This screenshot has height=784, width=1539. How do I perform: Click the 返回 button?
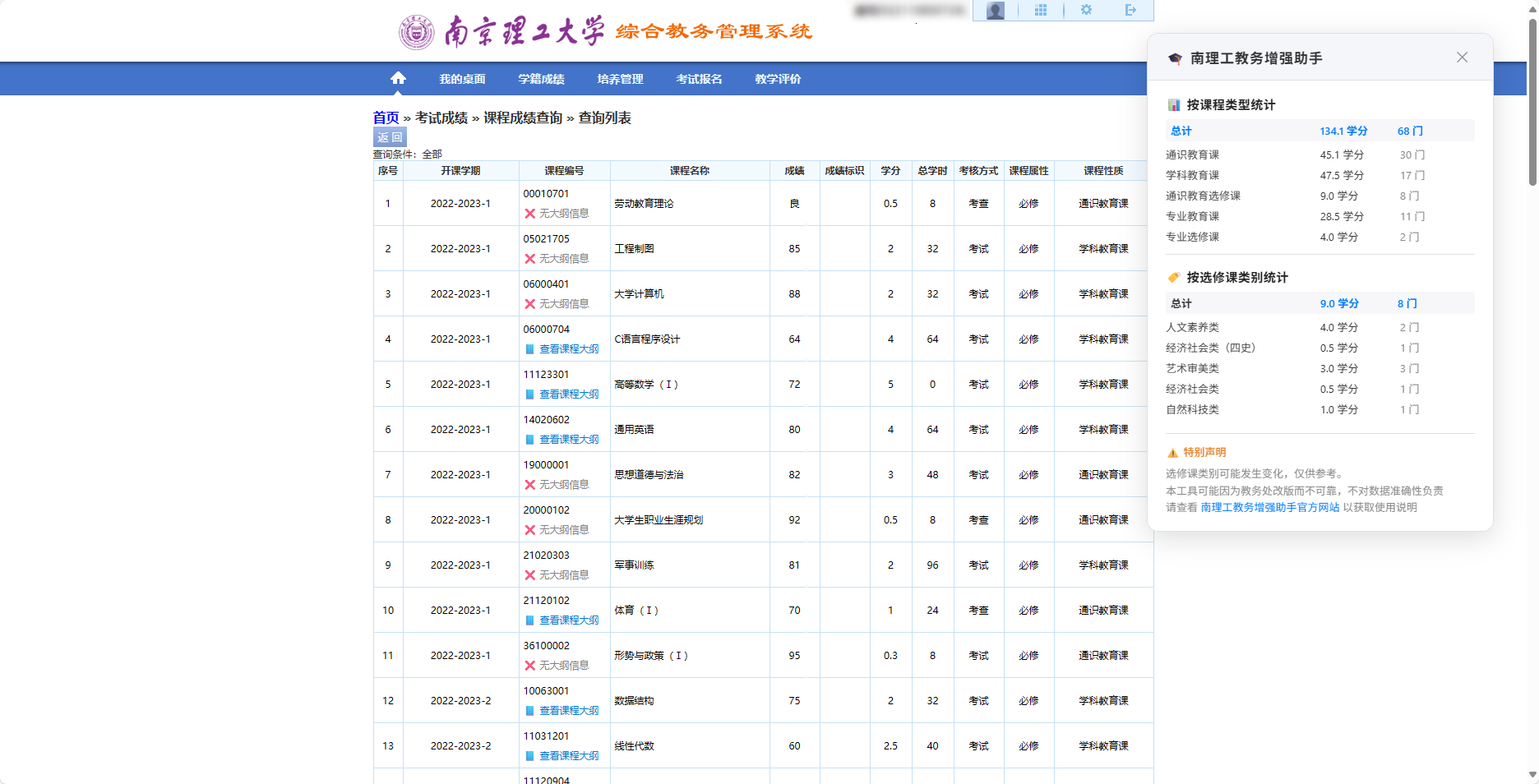point(389,136)
